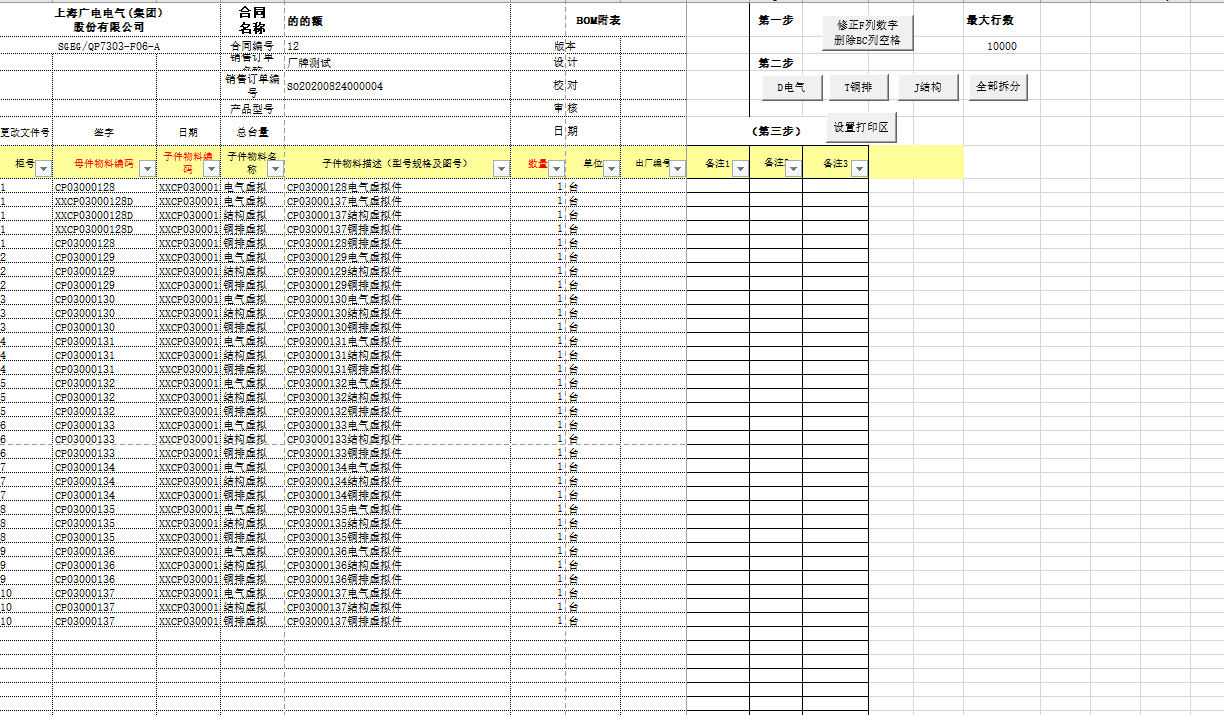Select the sales order number cell SO20200824000004
Image resolution: width=1224 pixels, height=715 pixels.
335,87
